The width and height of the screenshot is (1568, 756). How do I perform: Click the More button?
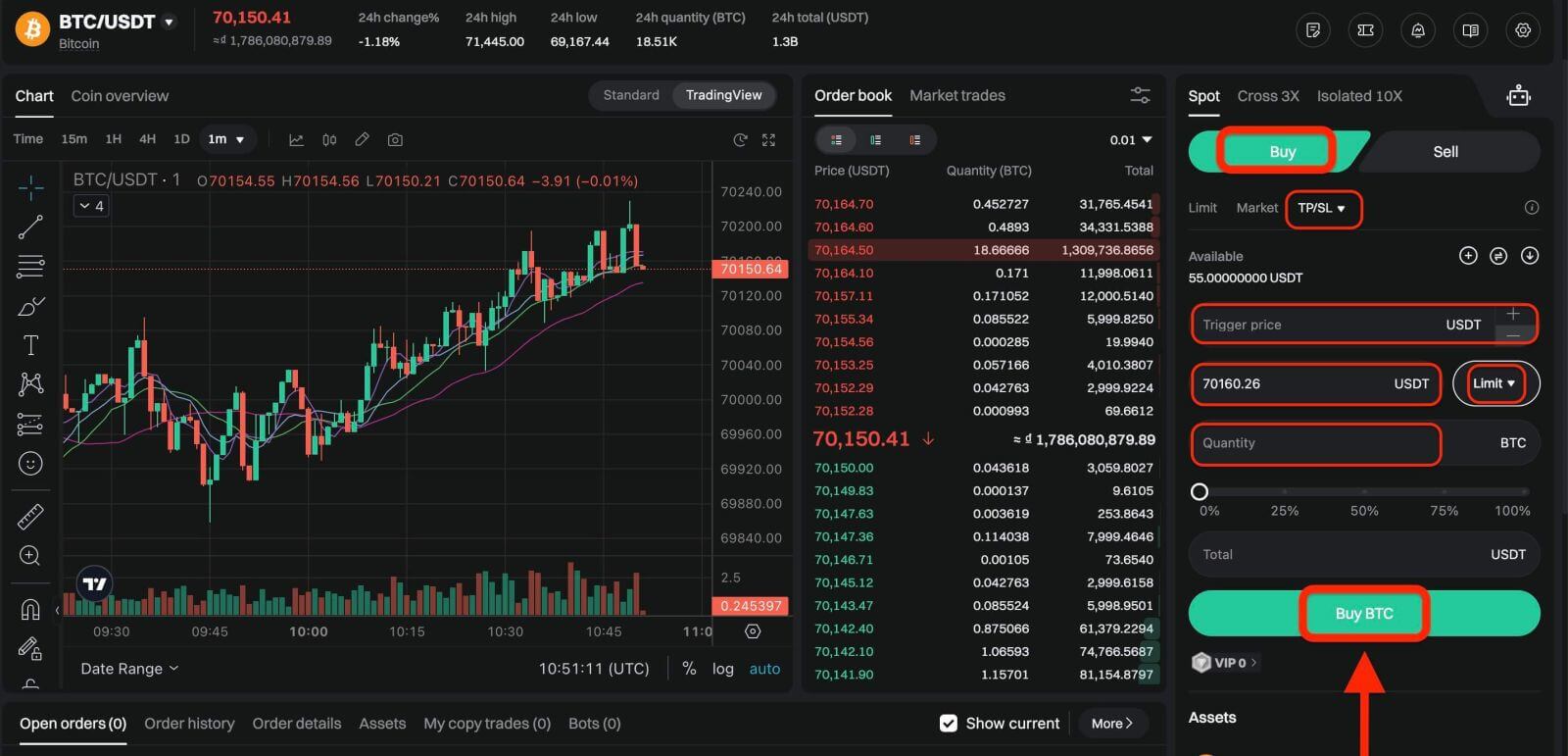tap(1112, 724)
